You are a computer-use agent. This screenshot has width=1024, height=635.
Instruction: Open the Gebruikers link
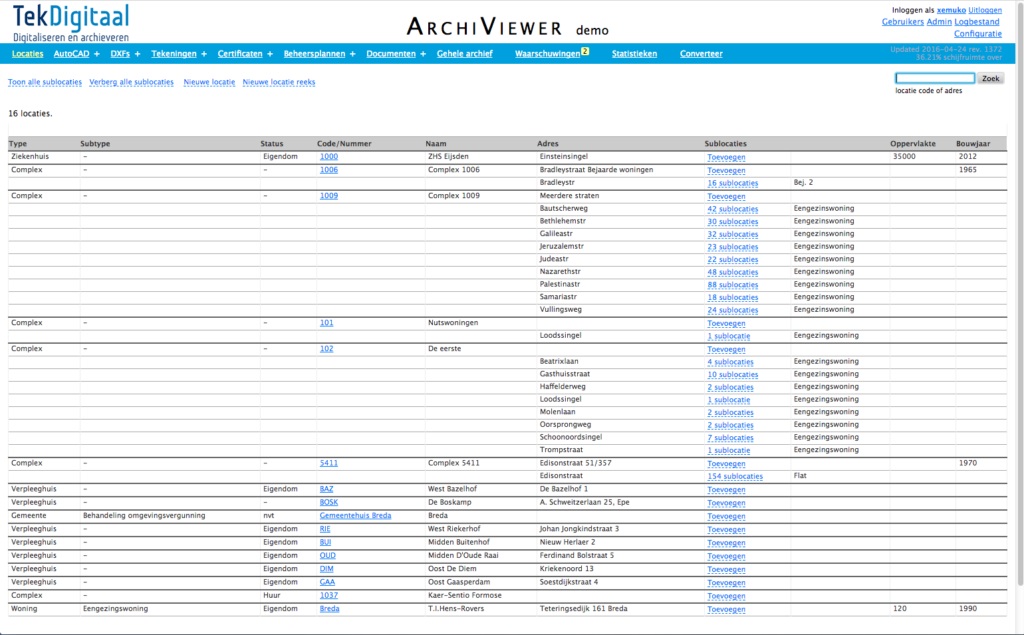click(x=903, y=22)
